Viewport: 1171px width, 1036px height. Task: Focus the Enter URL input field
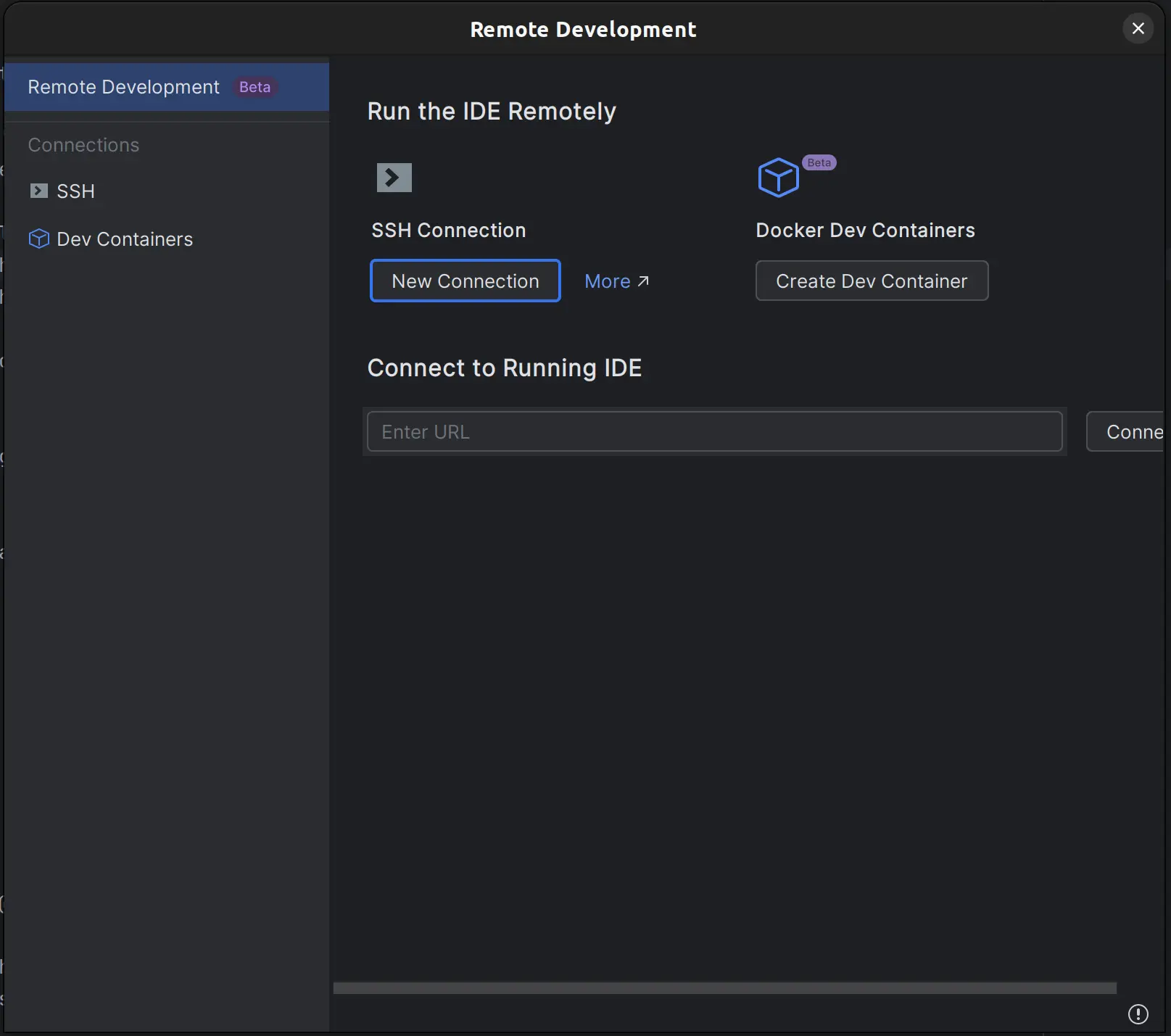tap(714, 431)
